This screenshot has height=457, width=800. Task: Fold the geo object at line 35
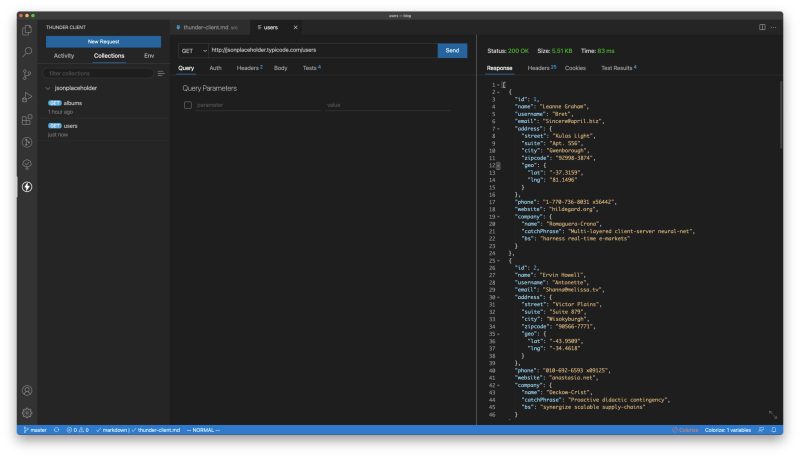[498, 334]
